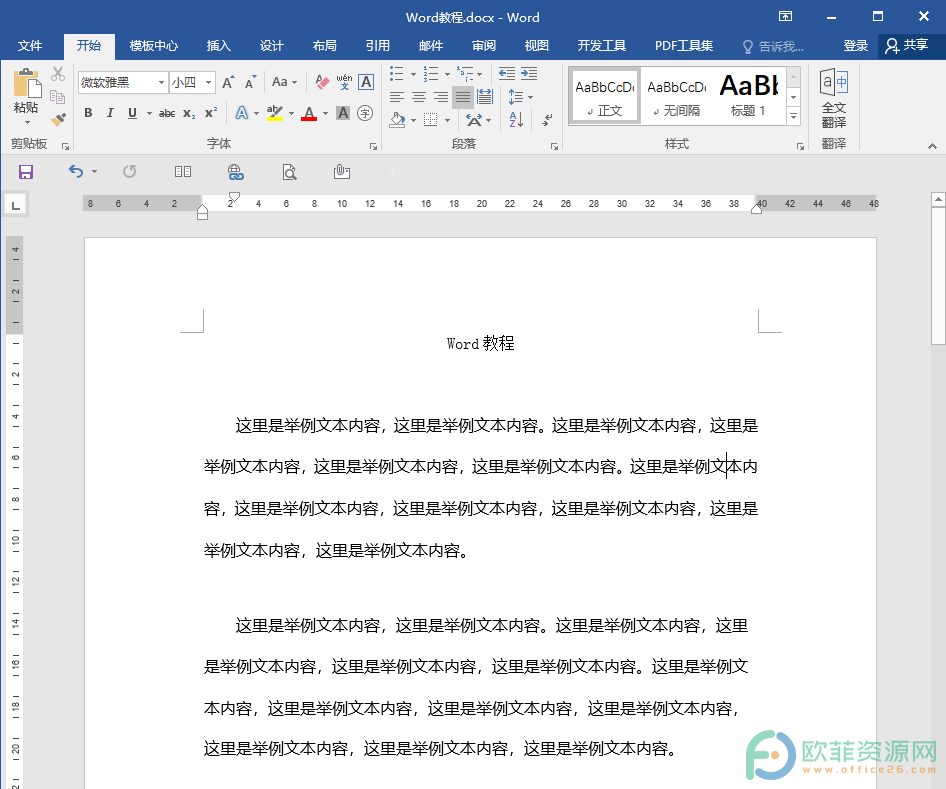Click the Cut scissors icon
This screenshot has width=946, height=789.
[x=58, y=74]
